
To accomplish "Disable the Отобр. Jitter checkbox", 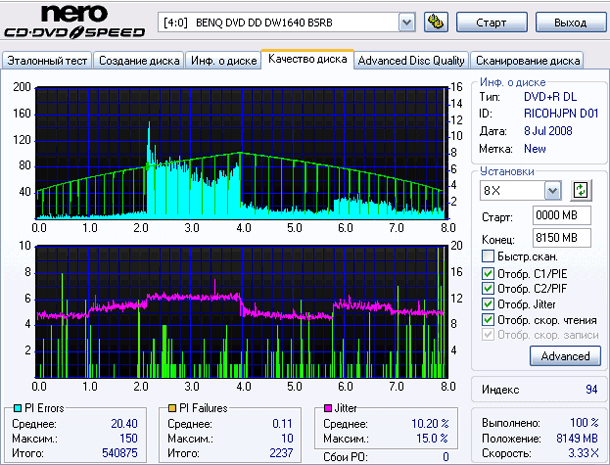I will [488, 304].
